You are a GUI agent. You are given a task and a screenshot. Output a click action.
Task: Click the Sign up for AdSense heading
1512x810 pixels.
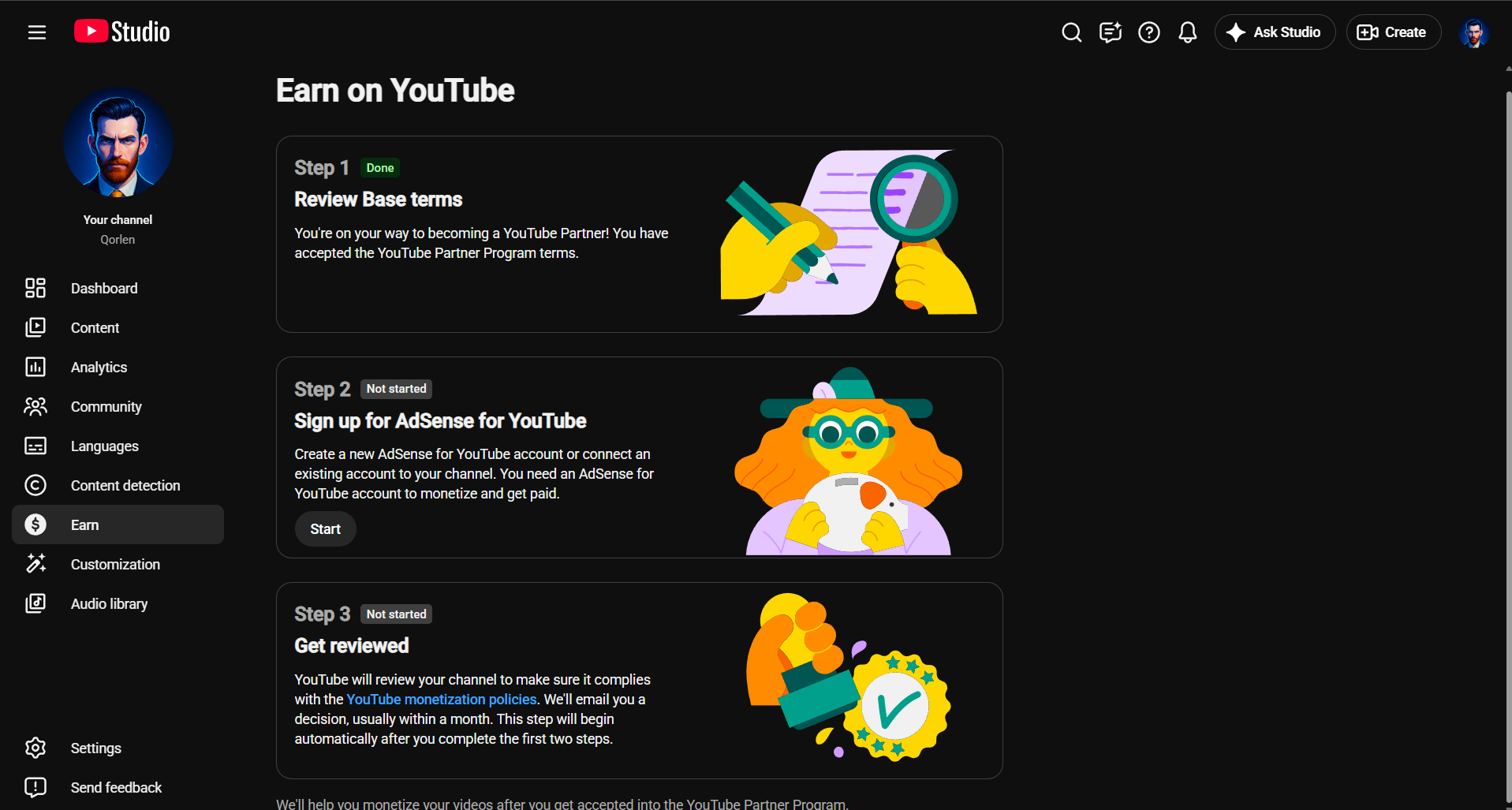[x=440, y=421]
